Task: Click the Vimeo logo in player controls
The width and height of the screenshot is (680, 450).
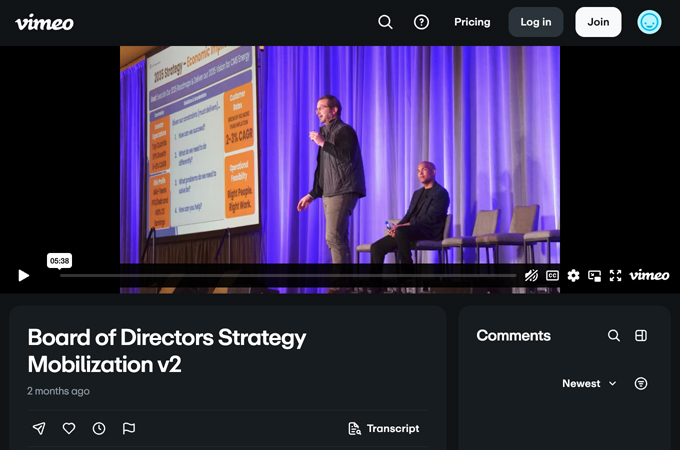Action: coord(649,275)
